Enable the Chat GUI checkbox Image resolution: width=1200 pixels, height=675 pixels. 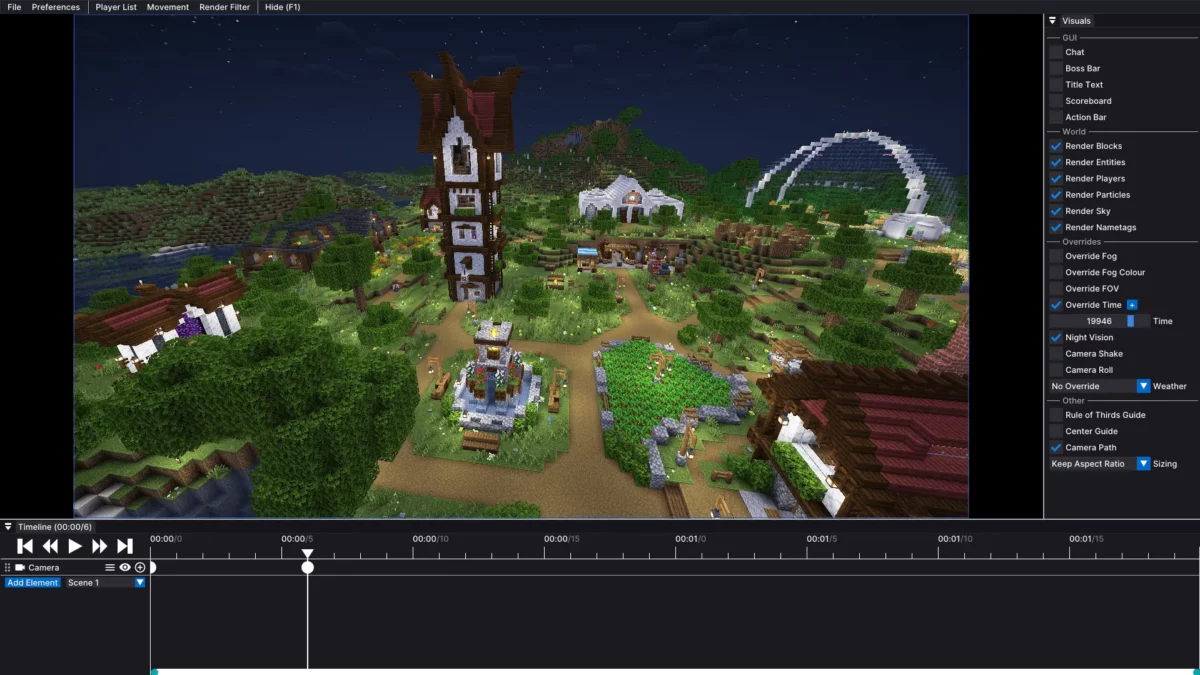pyautogui.click(x=1056, y=52)
